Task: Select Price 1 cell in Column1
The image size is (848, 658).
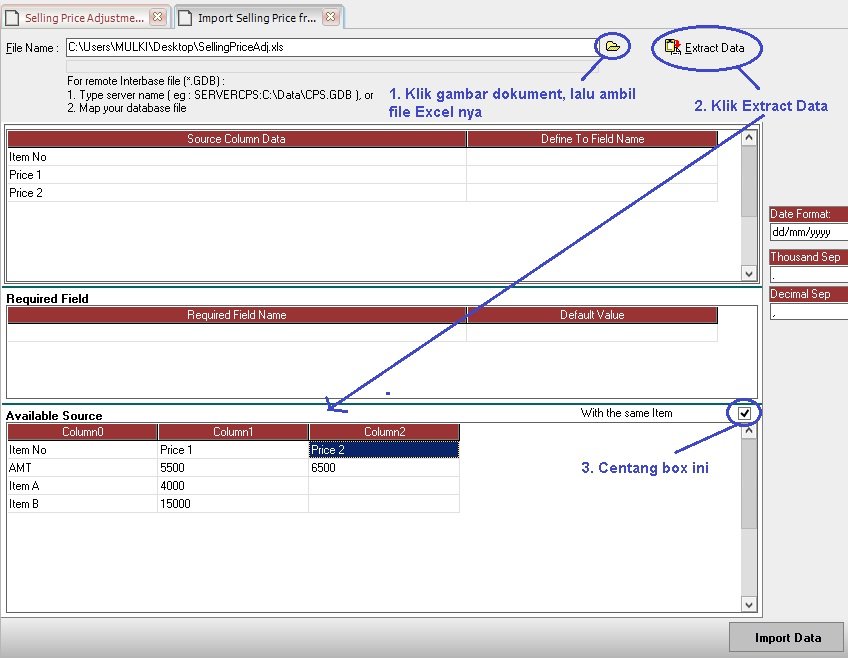Action: coord(233,450)
